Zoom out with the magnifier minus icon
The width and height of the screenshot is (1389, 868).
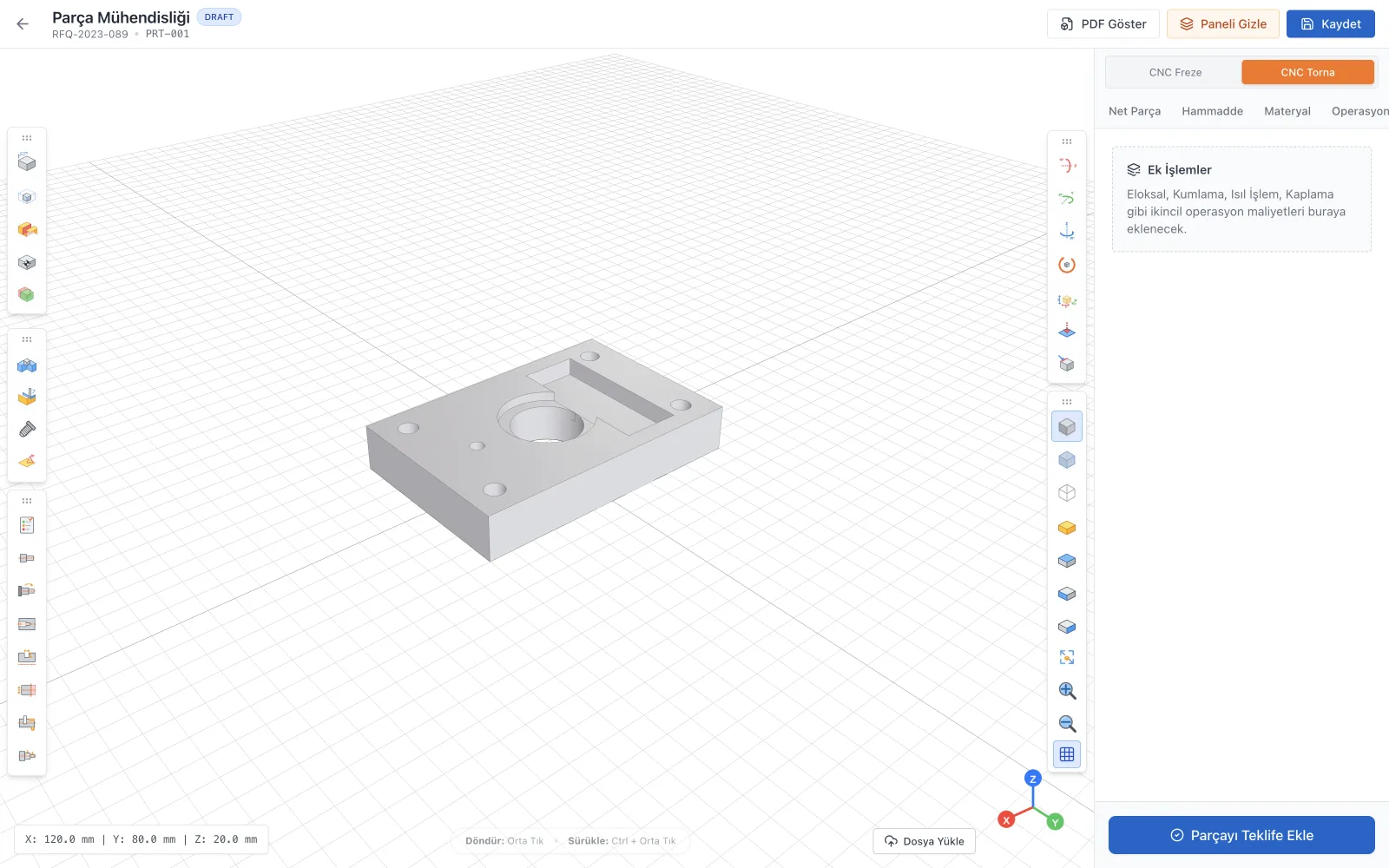click(x=1067, y=724)
